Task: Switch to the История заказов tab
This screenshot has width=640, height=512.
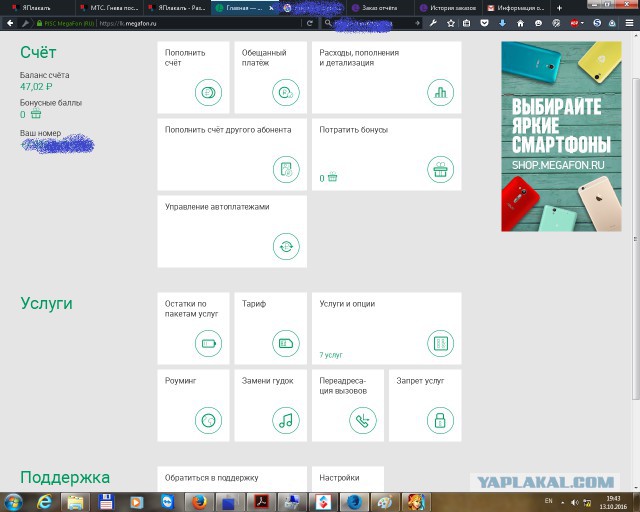Action: click(448, 8)
